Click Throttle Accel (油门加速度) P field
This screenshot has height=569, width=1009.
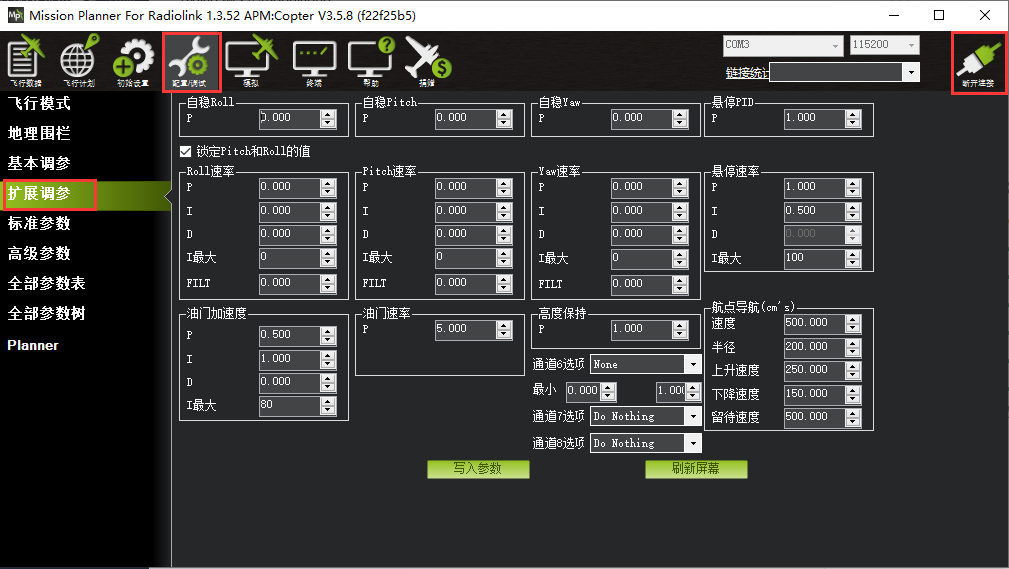point(289,335)
